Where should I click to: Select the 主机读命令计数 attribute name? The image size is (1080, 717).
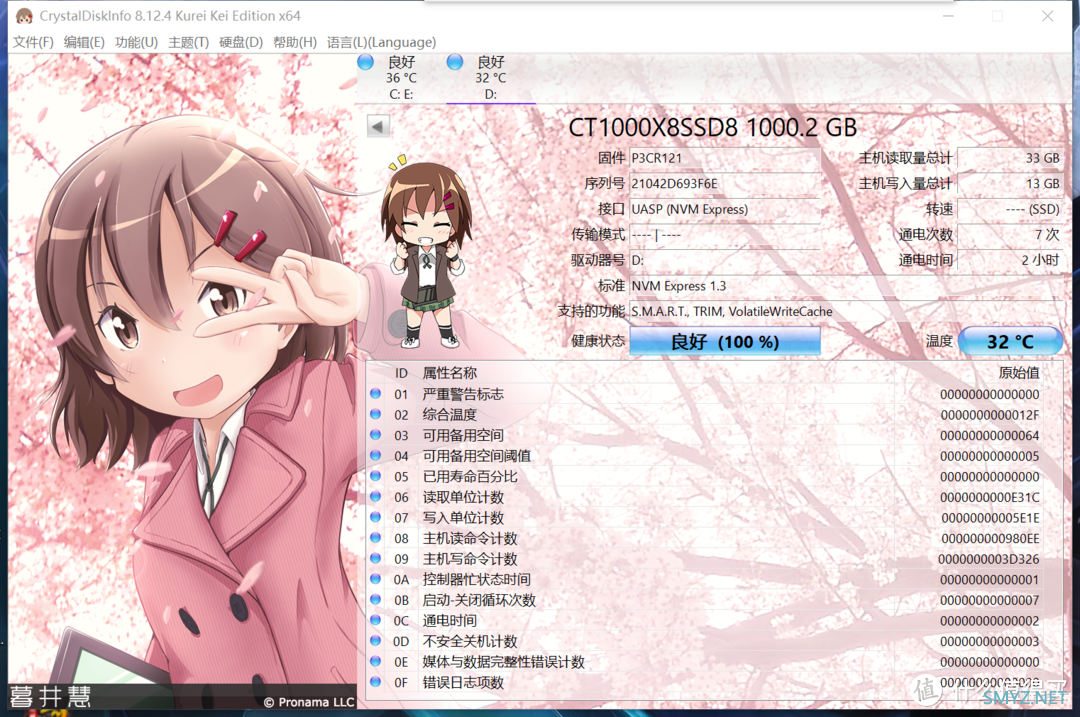tap(470, 539)
